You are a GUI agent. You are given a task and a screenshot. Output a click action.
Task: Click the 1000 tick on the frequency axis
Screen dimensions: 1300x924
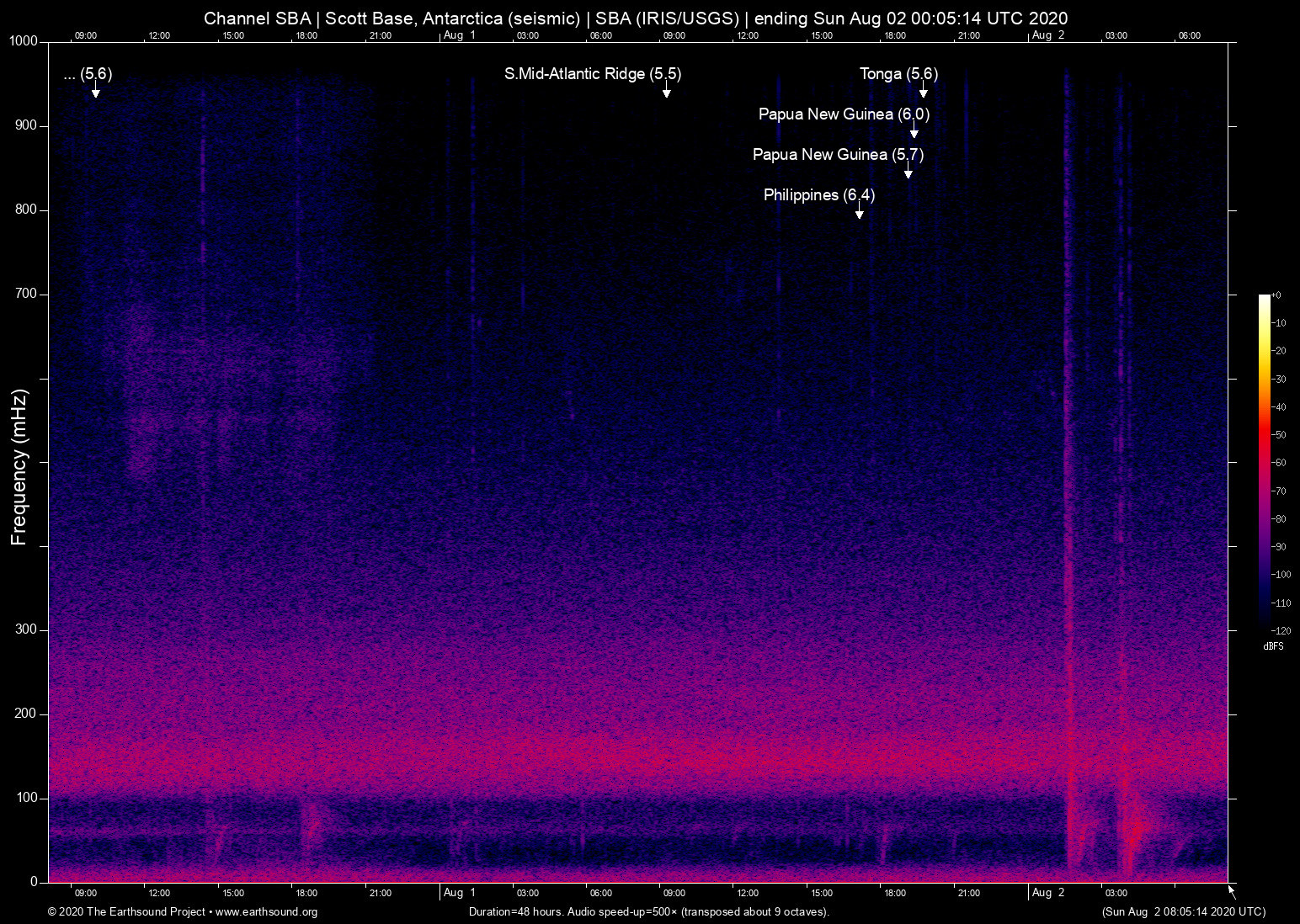[x=22, y=40]
